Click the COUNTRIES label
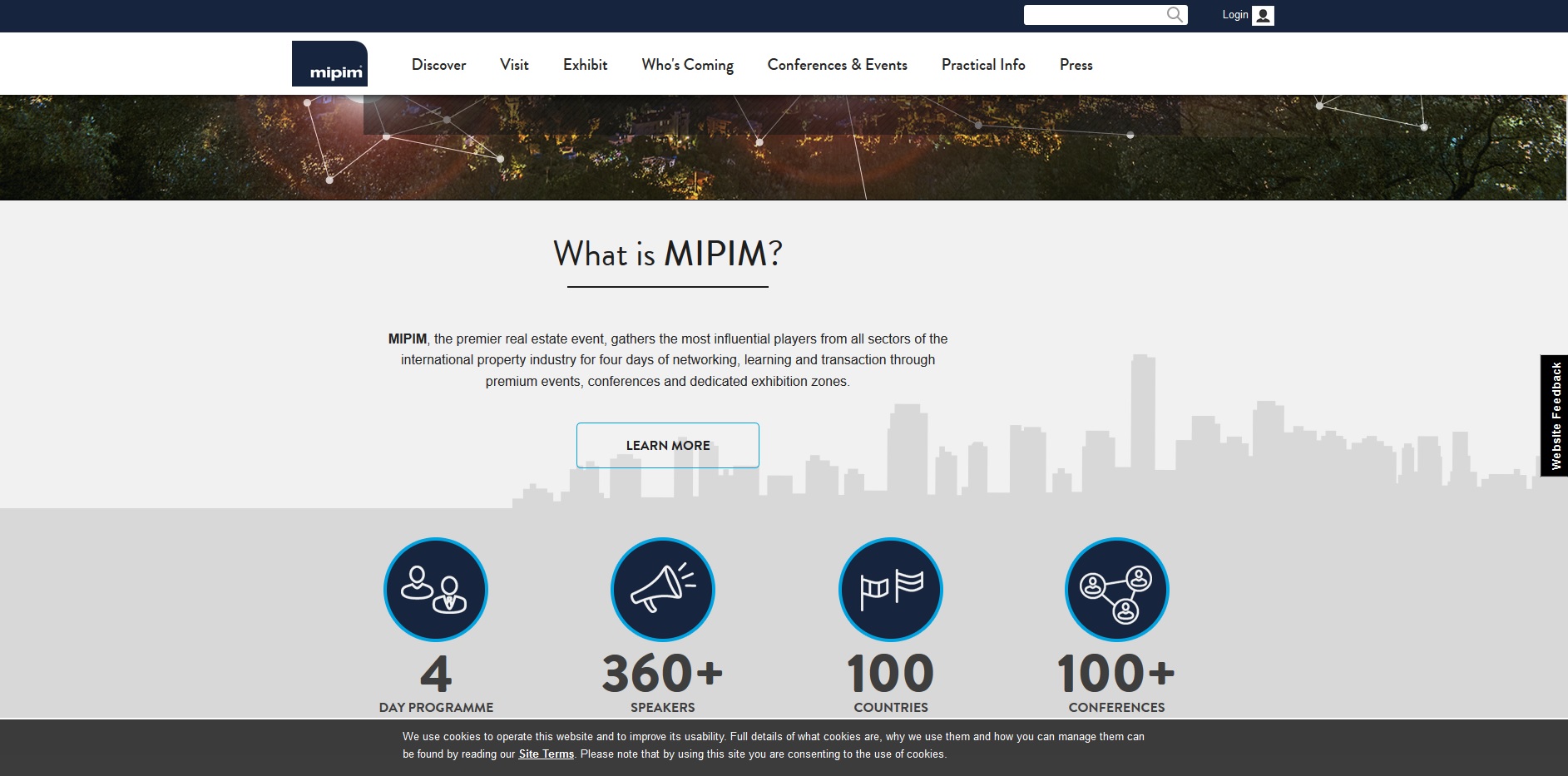Viewport: 1568px width, 776px height. pyautogui.click(x=891, y=708)
